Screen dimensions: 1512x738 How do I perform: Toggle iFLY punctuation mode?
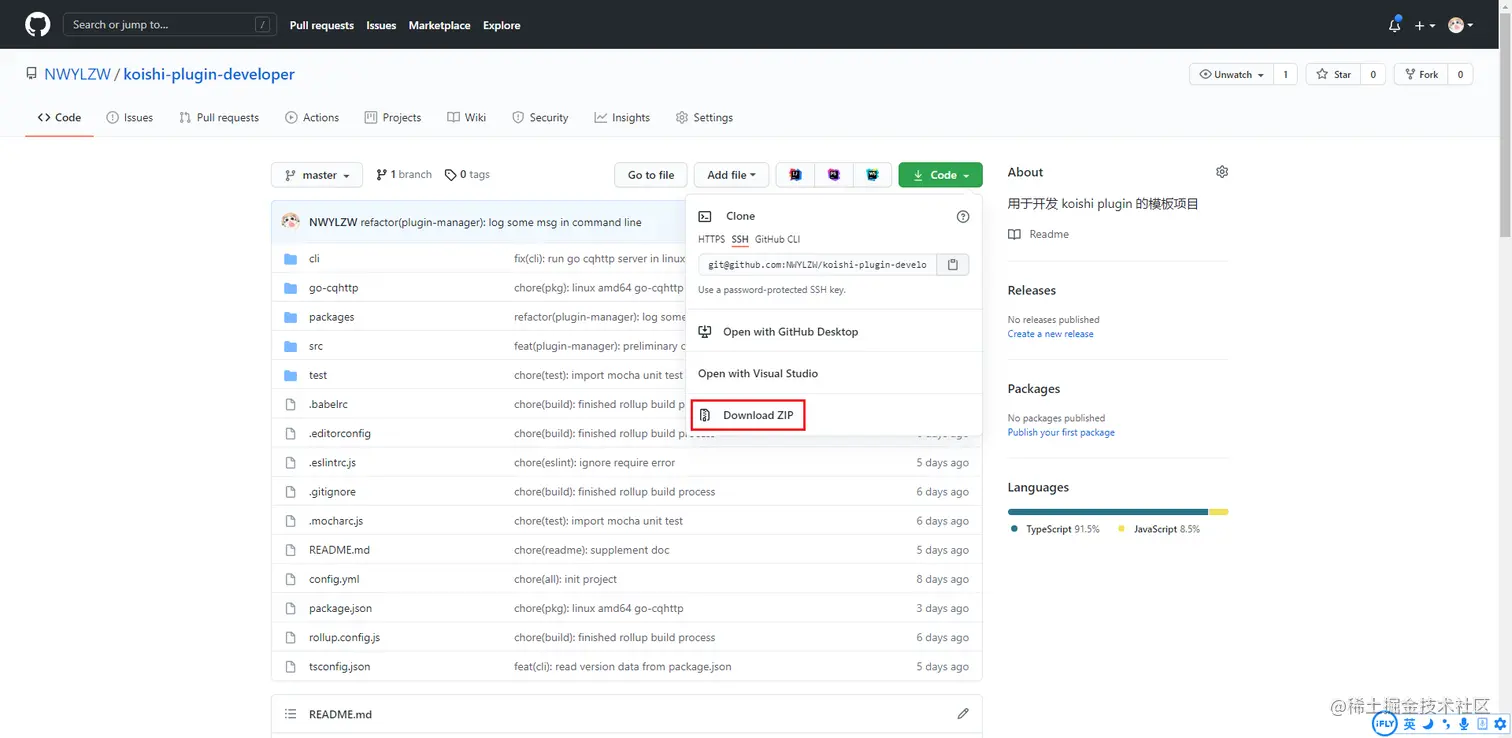(x=1446, y=724)
